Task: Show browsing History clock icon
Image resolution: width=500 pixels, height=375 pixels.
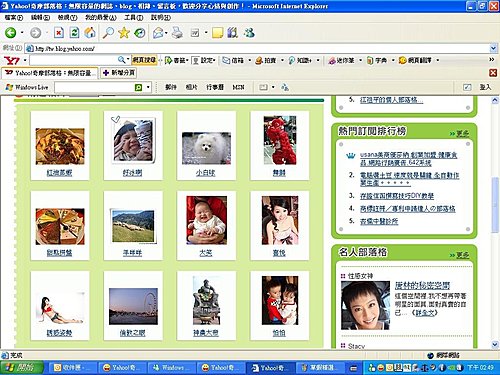Action: 139,33
